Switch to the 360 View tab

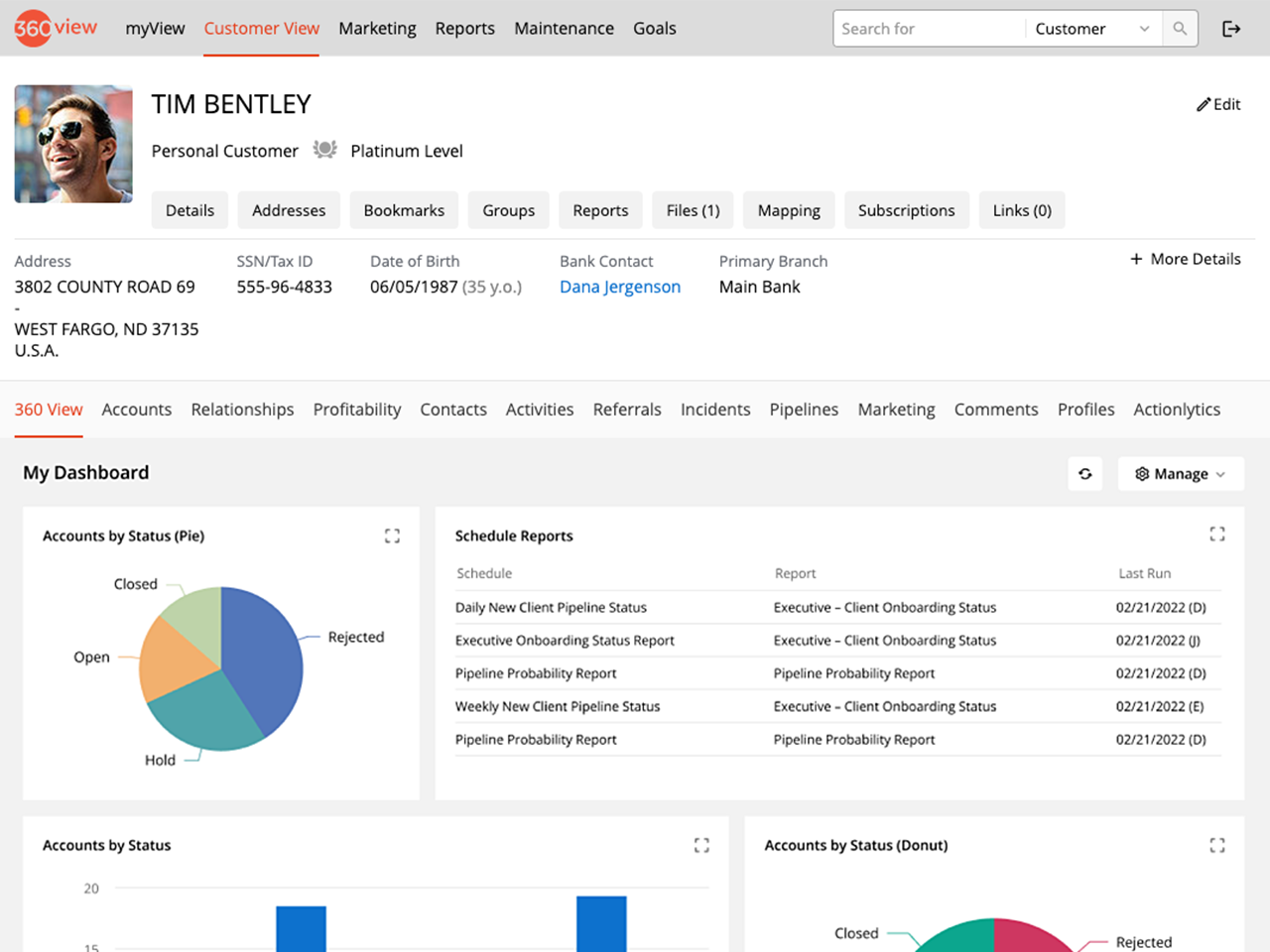click(x=49, y=410)
